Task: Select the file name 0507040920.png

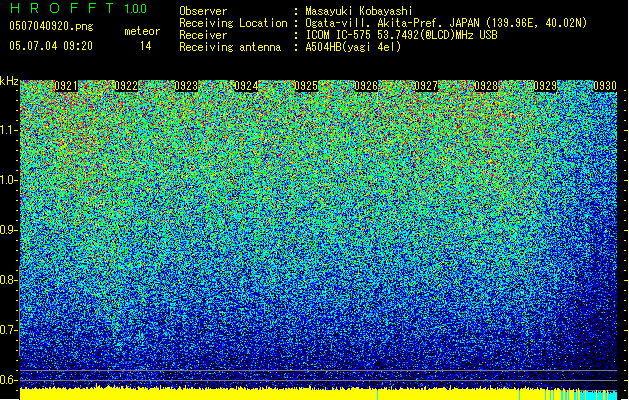Action: click(51, 26)
